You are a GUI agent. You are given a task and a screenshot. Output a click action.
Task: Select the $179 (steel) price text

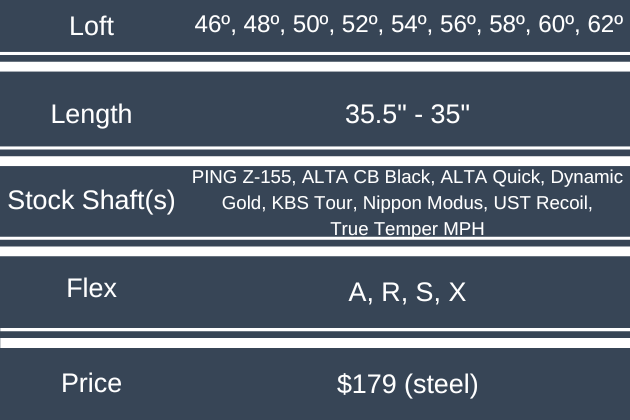tap(407, 383)
